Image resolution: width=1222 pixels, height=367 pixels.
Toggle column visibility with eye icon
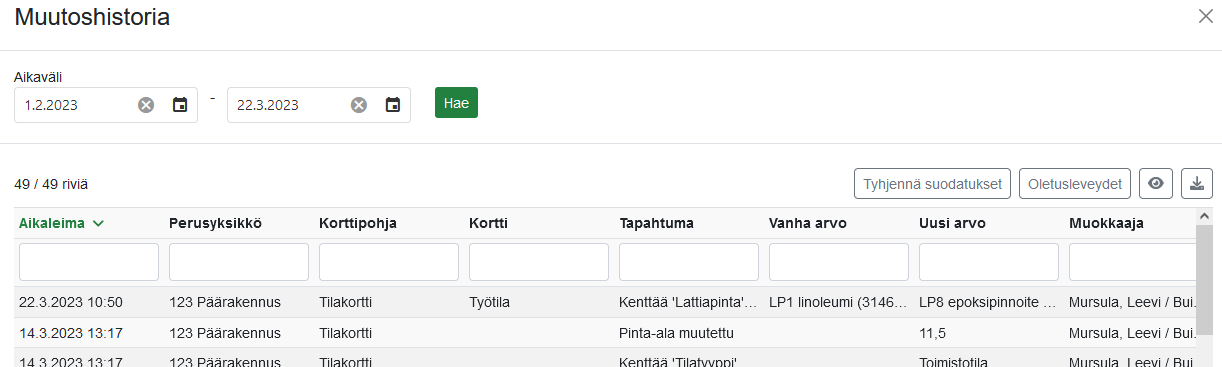(x=1156, y=183)
